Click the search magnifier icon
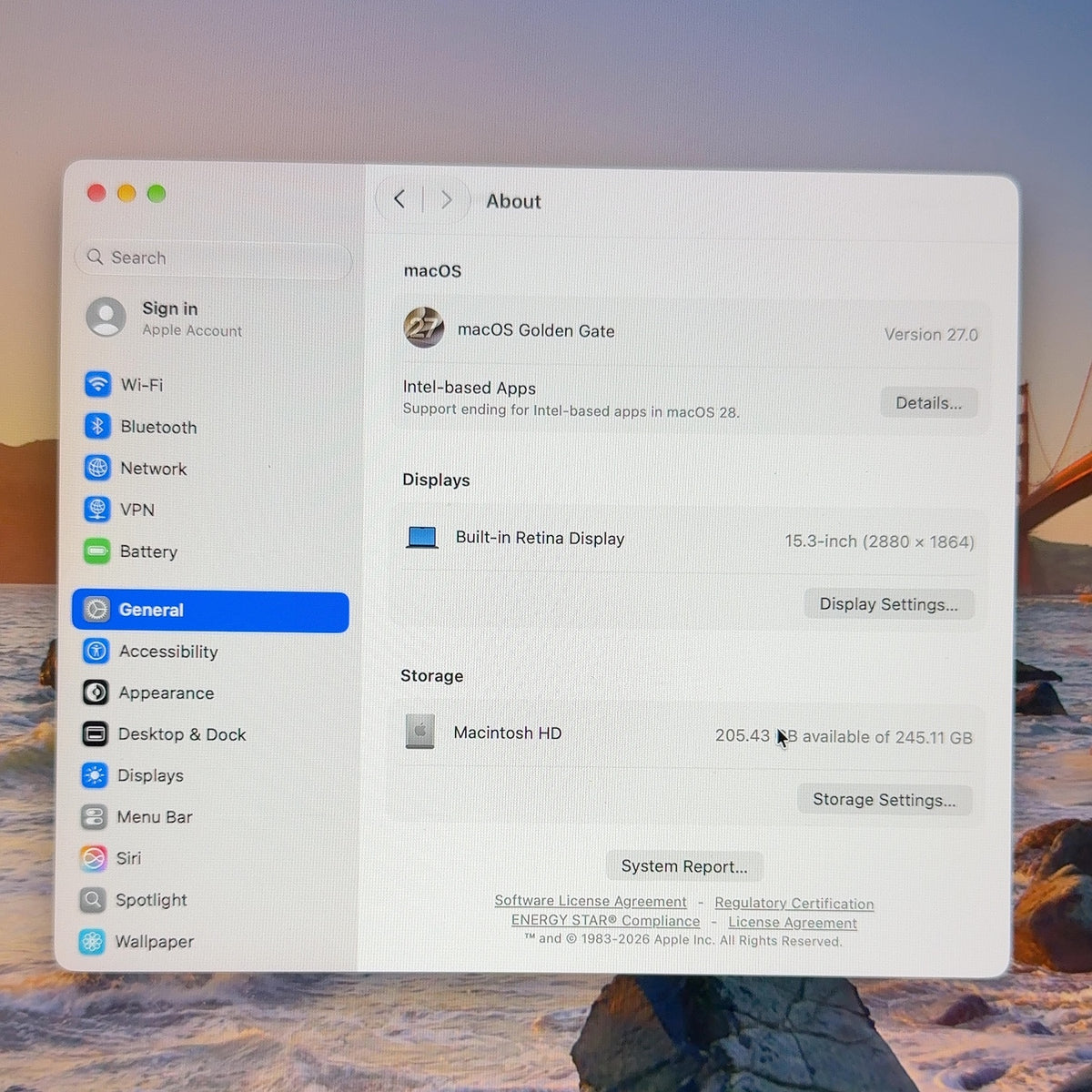The height and width of the screenshot is (1092, 1092). (x=95, y=257)
